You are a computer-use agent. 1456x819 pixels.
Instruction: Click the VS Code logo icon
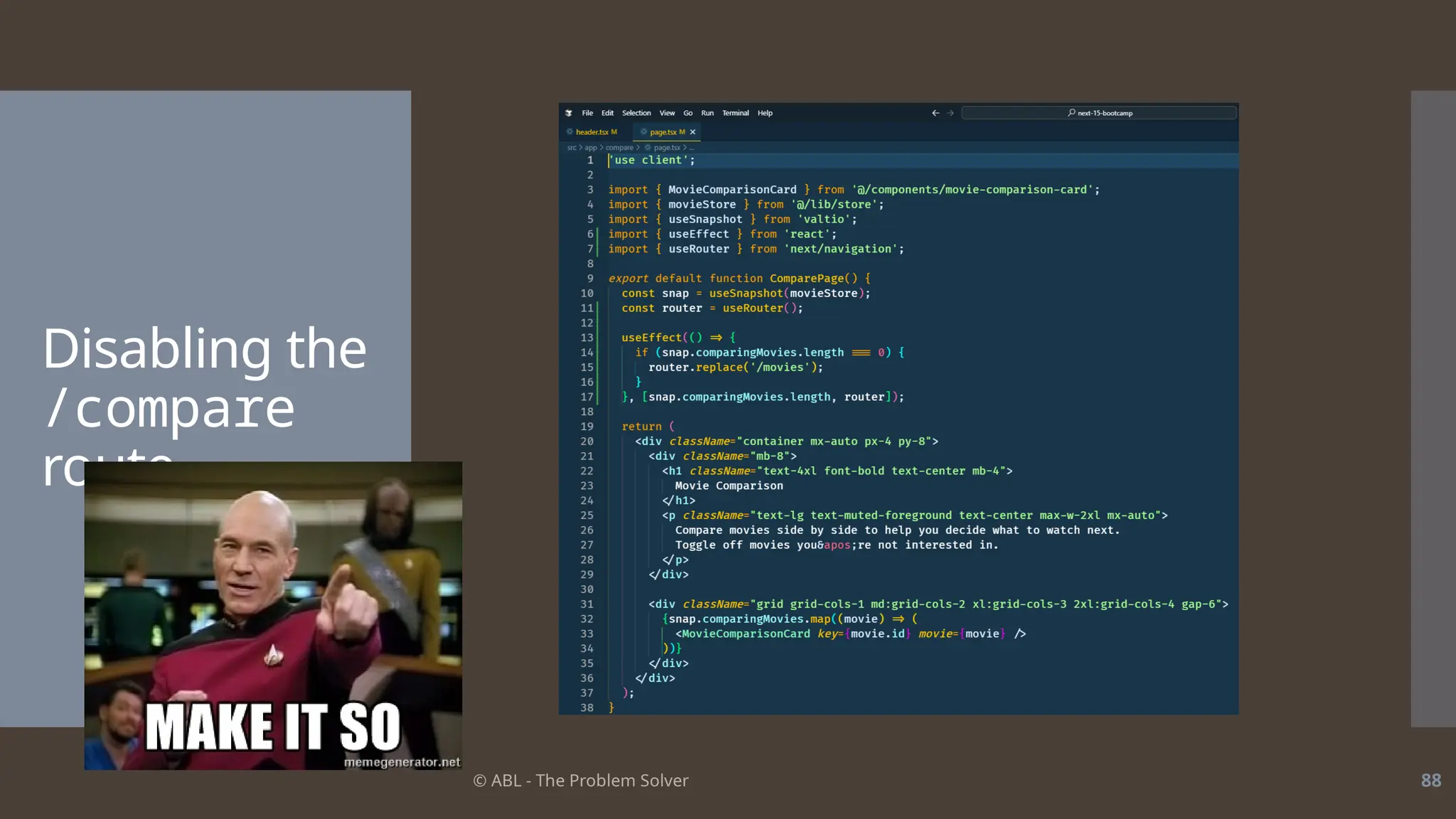tap(569, 113)
